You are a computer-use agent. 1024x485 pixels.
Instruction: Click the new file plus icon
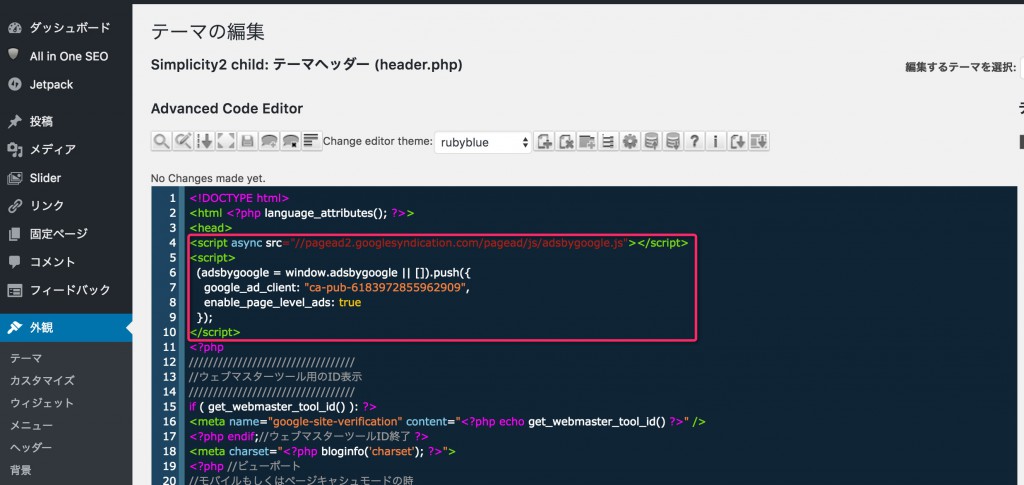pos(544,141)
